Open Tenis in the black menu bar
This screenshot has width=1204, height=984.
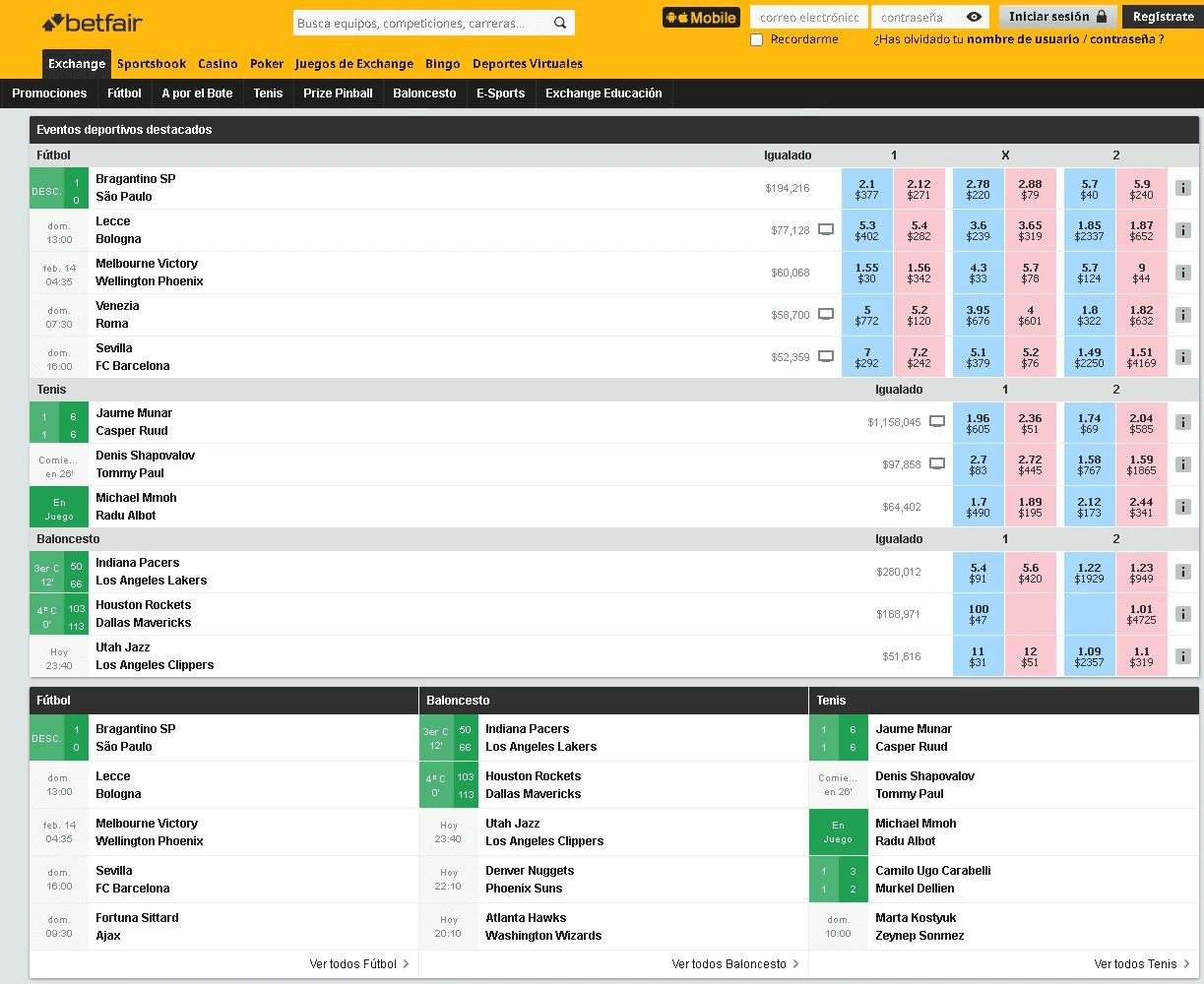coord(268,93)
